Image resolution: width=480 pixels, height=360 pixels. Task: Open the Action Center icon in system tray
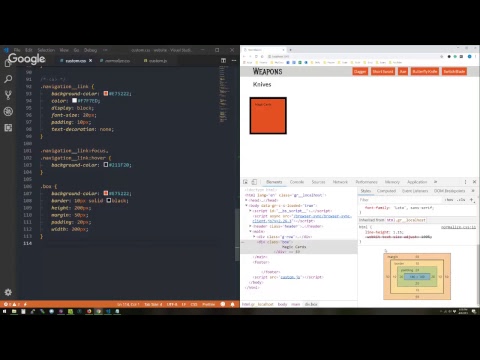(x=474, y=311)
